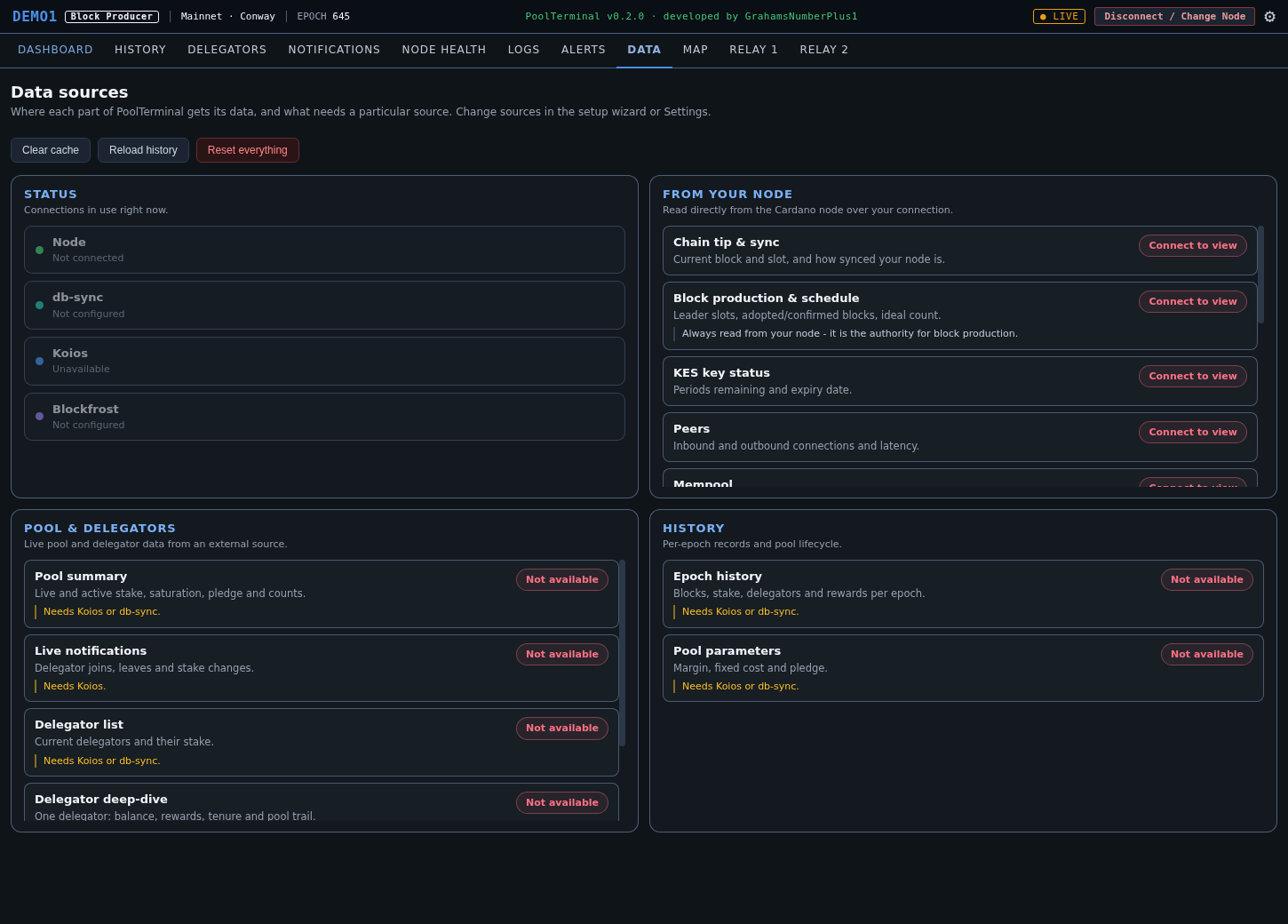Click Connect to view for KES key status
The width and height of the screenshot is (1288, 924).
1193,377
